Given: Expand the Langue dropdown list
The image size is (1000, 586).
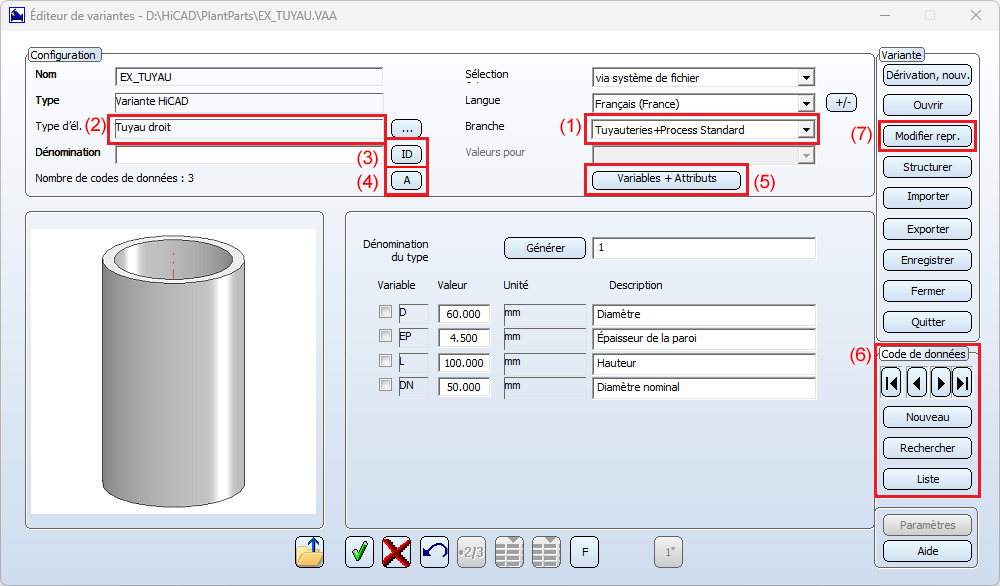Looking at the screenshot, I should coord(805,104).
